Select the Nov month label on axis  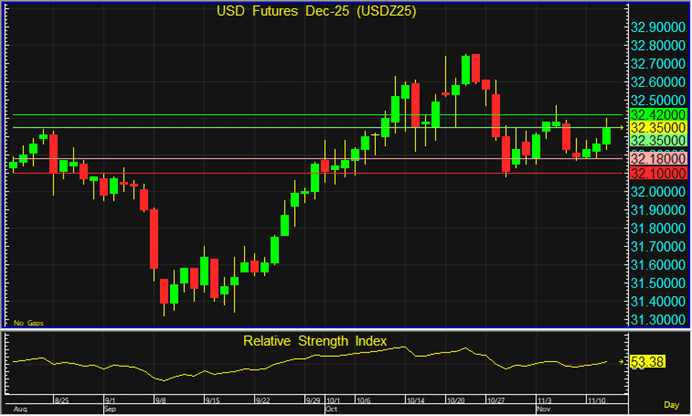(x=544, y=409)
